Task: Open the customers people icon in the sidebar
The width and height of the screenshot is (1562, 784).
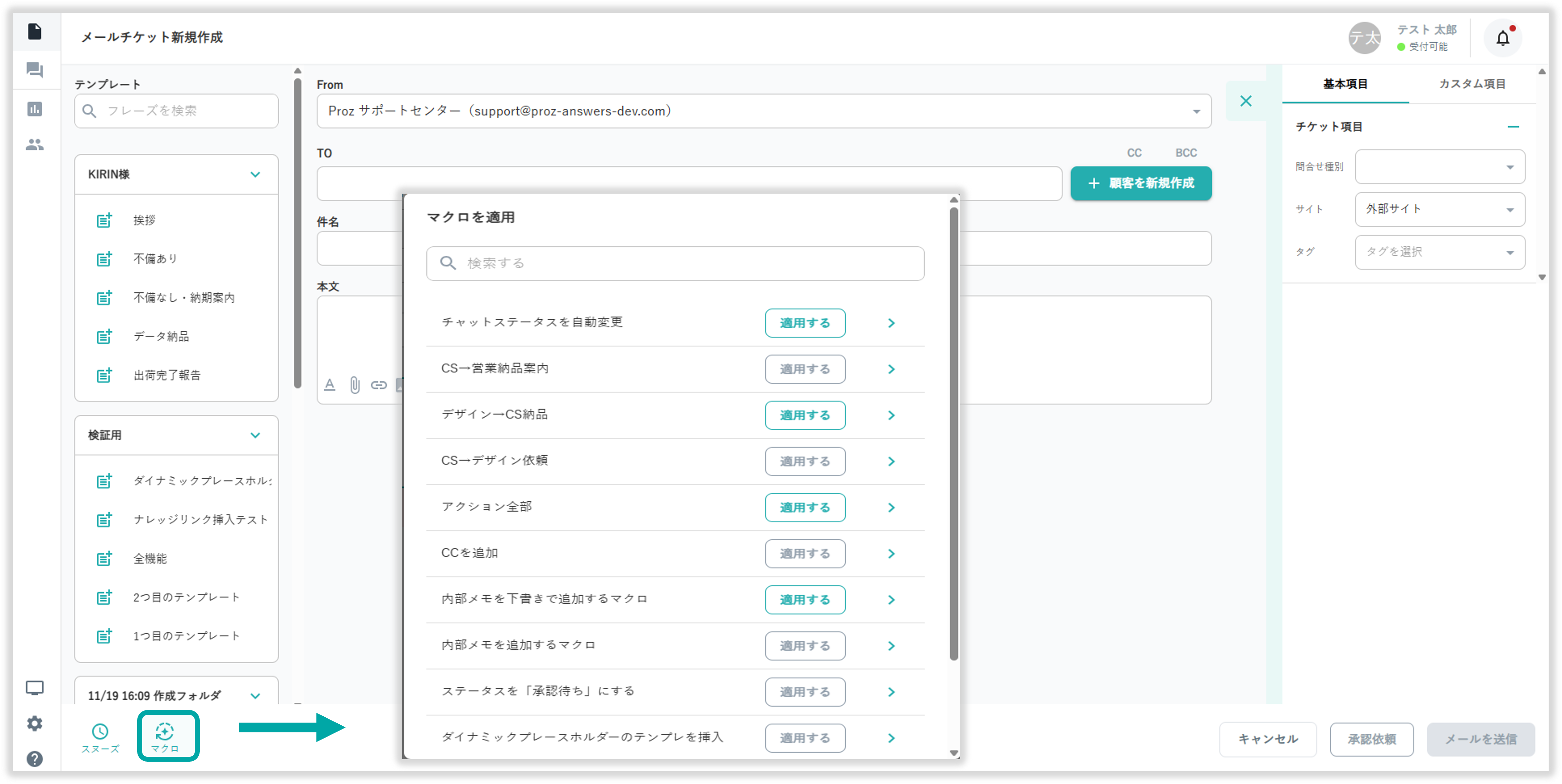Action: 35,145
